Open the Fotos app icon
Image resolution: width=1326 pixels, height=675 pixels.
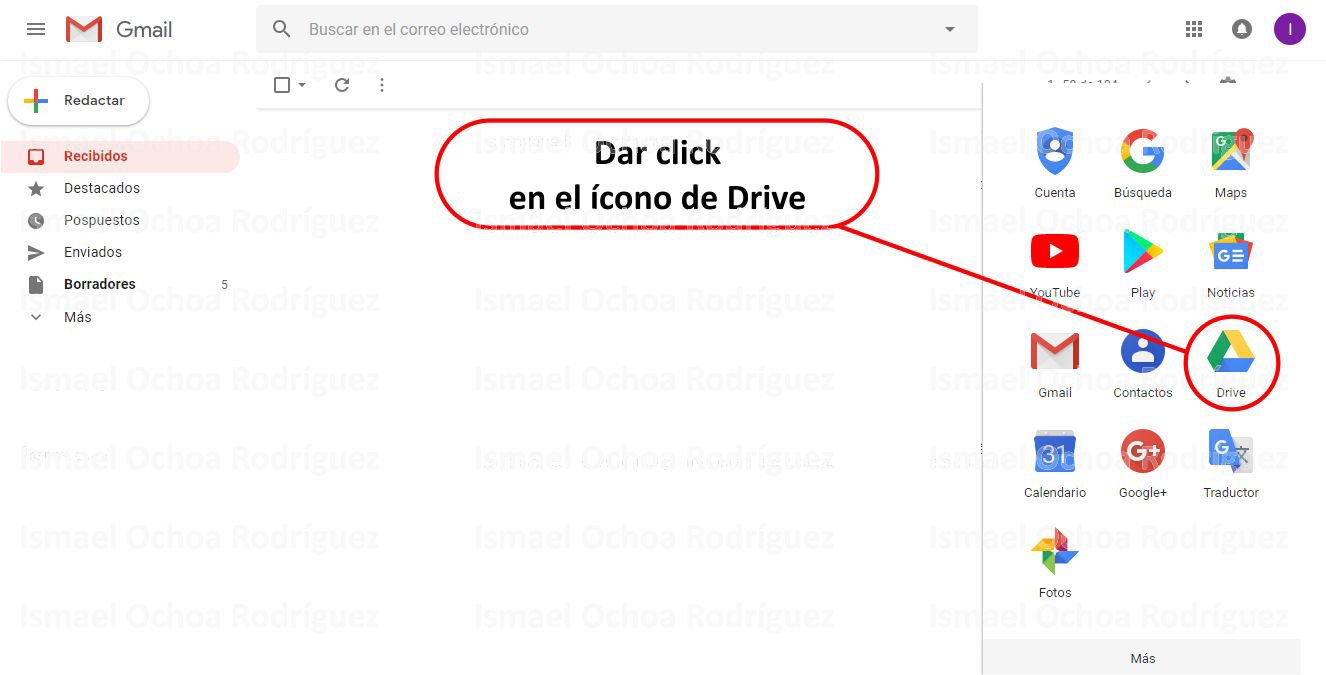pos(1055,552)
